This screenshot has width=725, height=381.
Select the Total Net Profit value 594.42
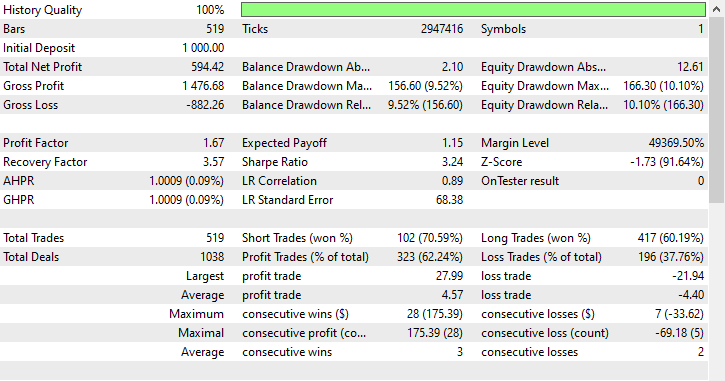pyautogui.click(x=208, y=67)
